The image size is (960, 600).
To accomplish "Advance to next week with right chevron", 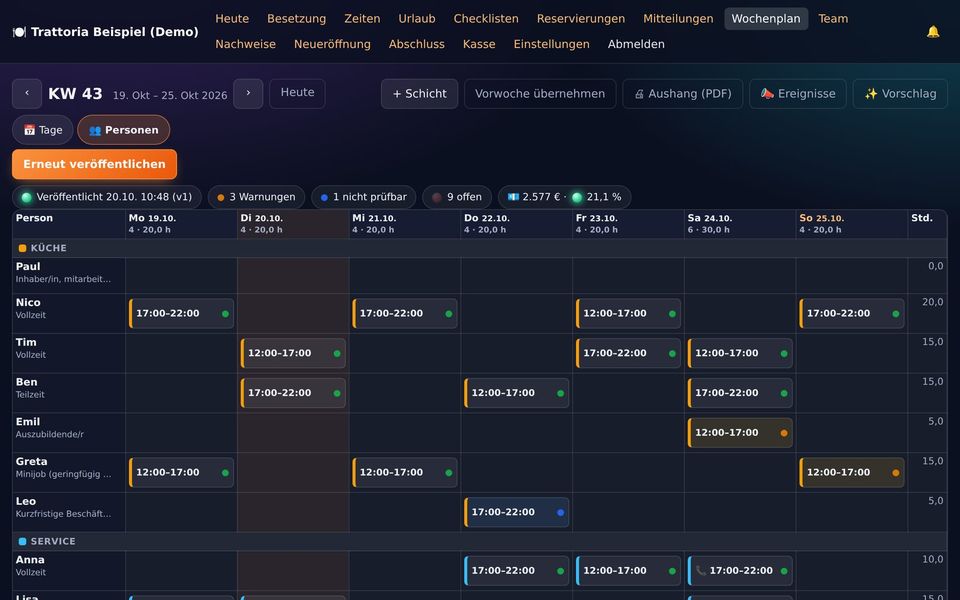I will 248,94.
